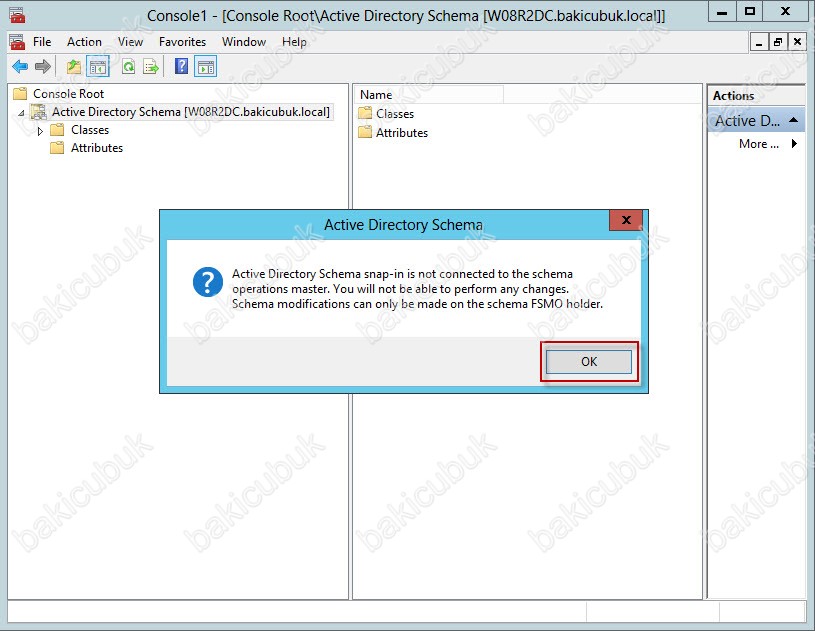Click the console icon in title bar
Image resolution: width=815 pixels, height=631 pixels.
(17, 16)
